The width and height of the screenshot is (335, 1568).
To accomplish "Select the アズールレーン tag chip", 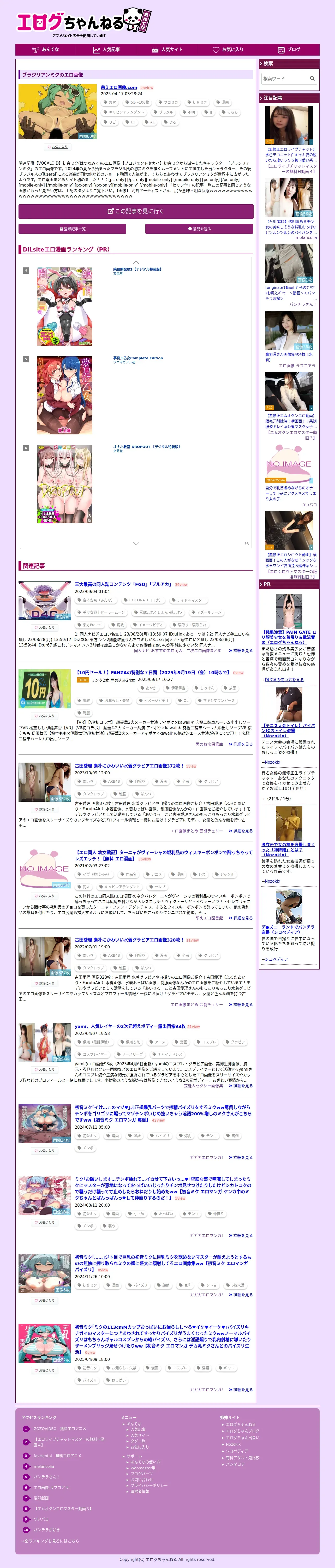I will pyautogui.click(x=206, y=612).
